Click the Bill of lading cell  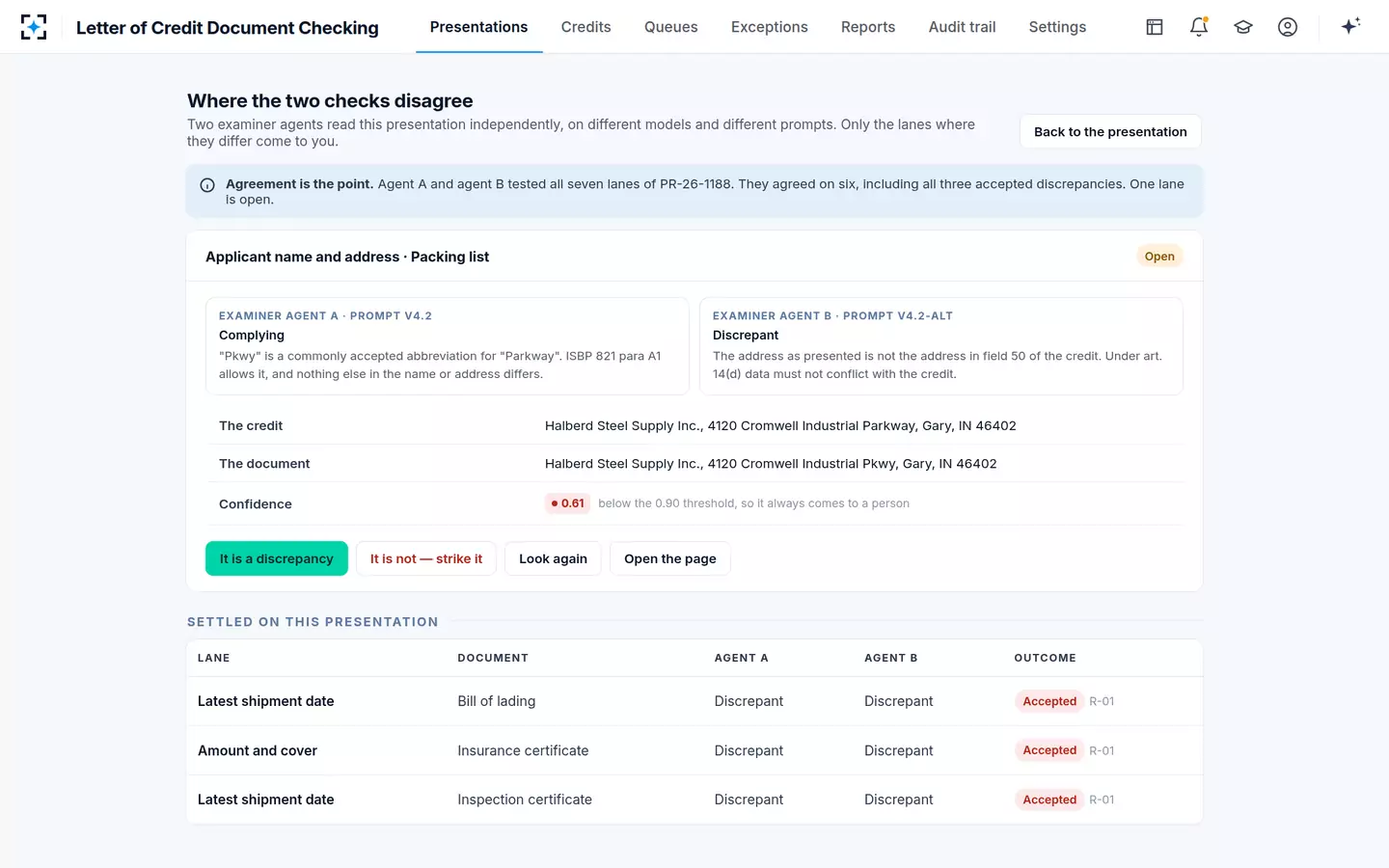497,701
